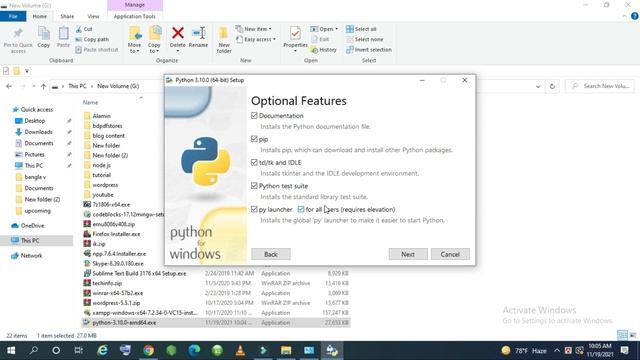Click This PC in the address breadcrumb
This screenshot has width=640, height=360.
[77, 86]
